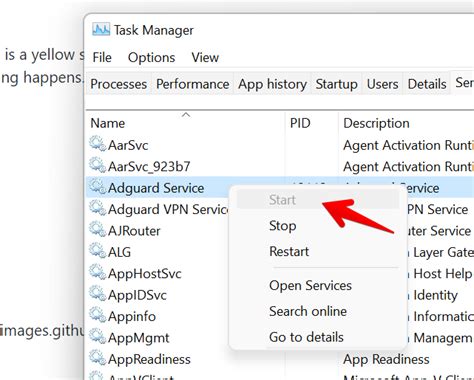This screenshot has height=380, width=474.
Task: Click the gear icon beside Adguard VPN Service
Action: [98, 208]
